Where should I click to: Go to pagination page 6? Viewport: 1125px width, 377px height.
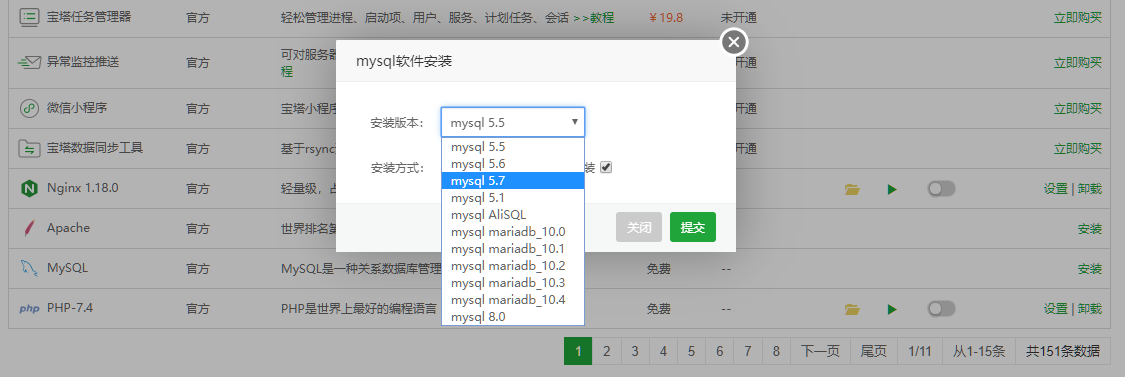click(x=720, y=351)
